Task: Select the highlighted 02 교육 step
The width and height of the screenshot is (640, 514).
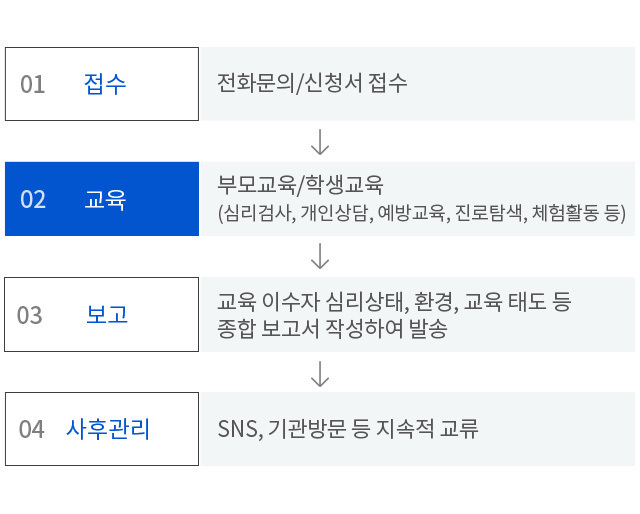Action: pos(102,199)
